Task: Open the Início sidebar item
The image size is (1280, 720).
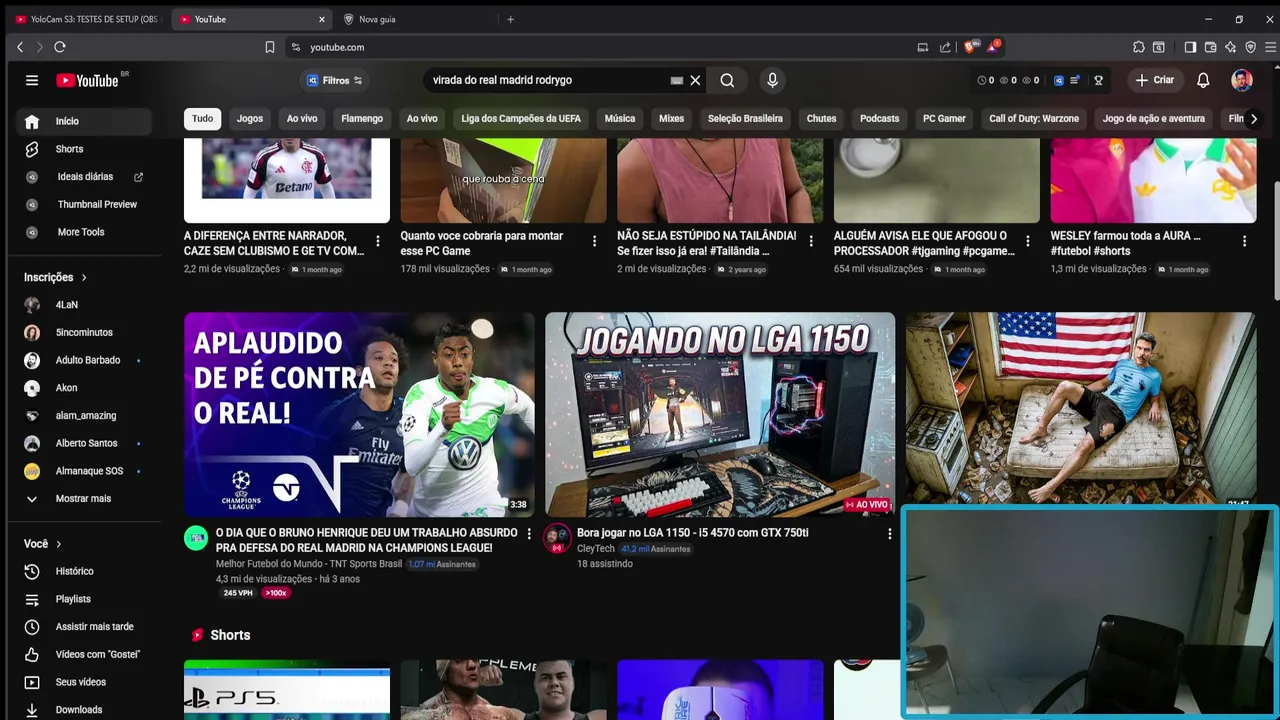Action: 84,121
